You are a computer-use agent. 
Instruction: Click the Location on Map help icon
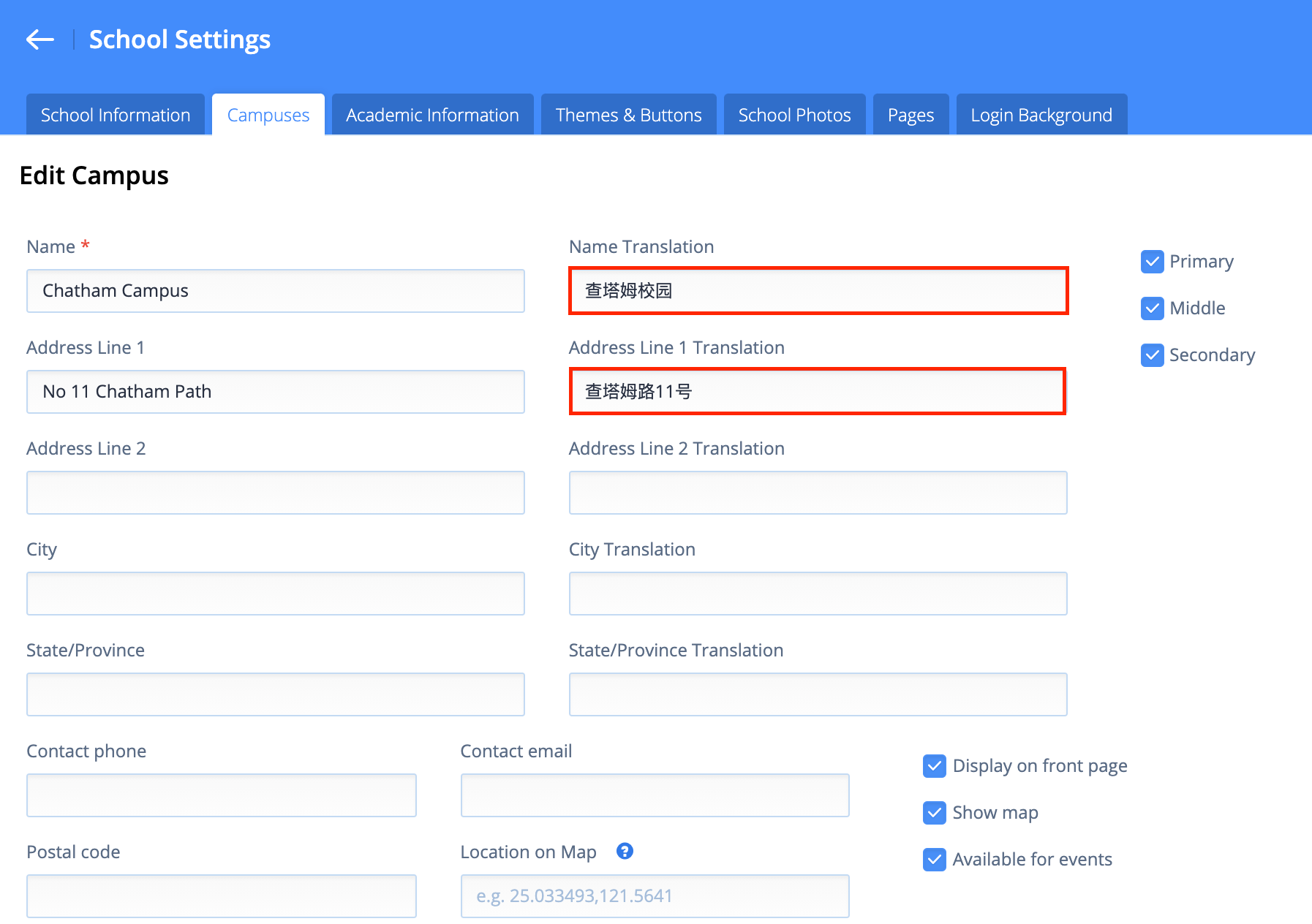(625, 851)
